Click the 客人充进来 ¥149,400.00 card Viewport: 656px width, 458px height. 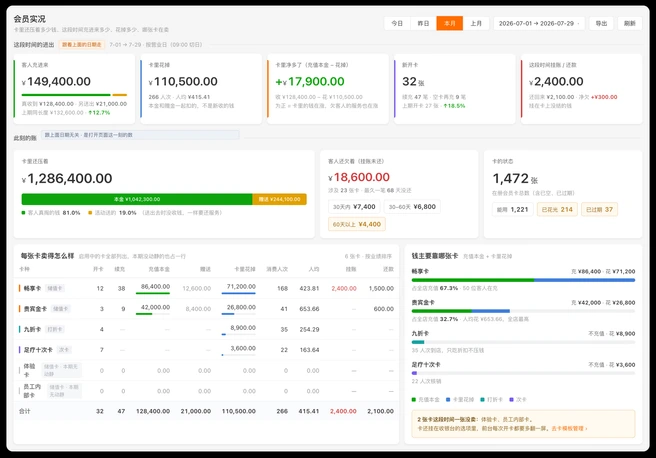(74, 89)
